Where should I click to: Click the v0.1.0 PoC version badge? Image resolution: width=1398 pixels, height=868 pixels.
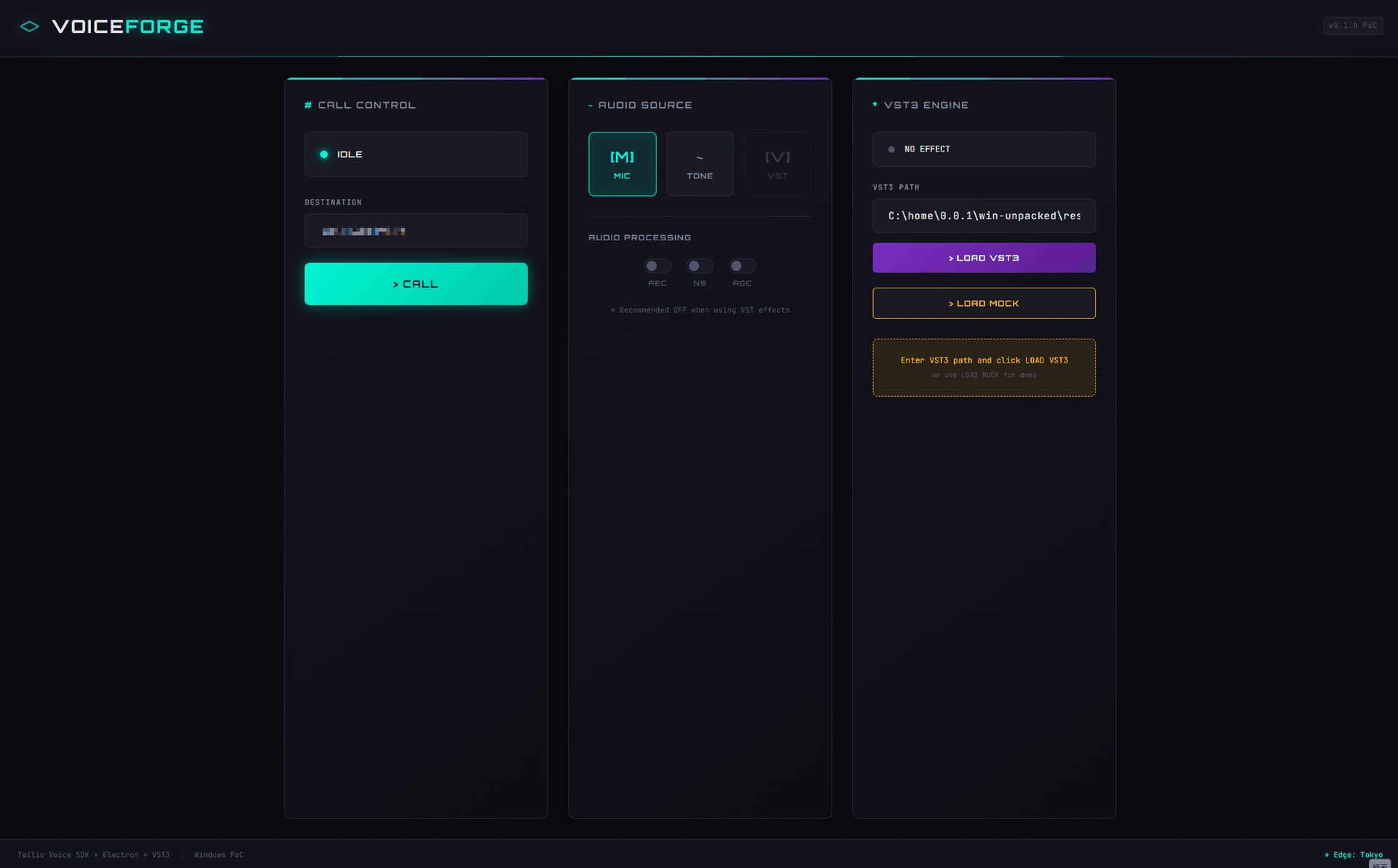1352,25
